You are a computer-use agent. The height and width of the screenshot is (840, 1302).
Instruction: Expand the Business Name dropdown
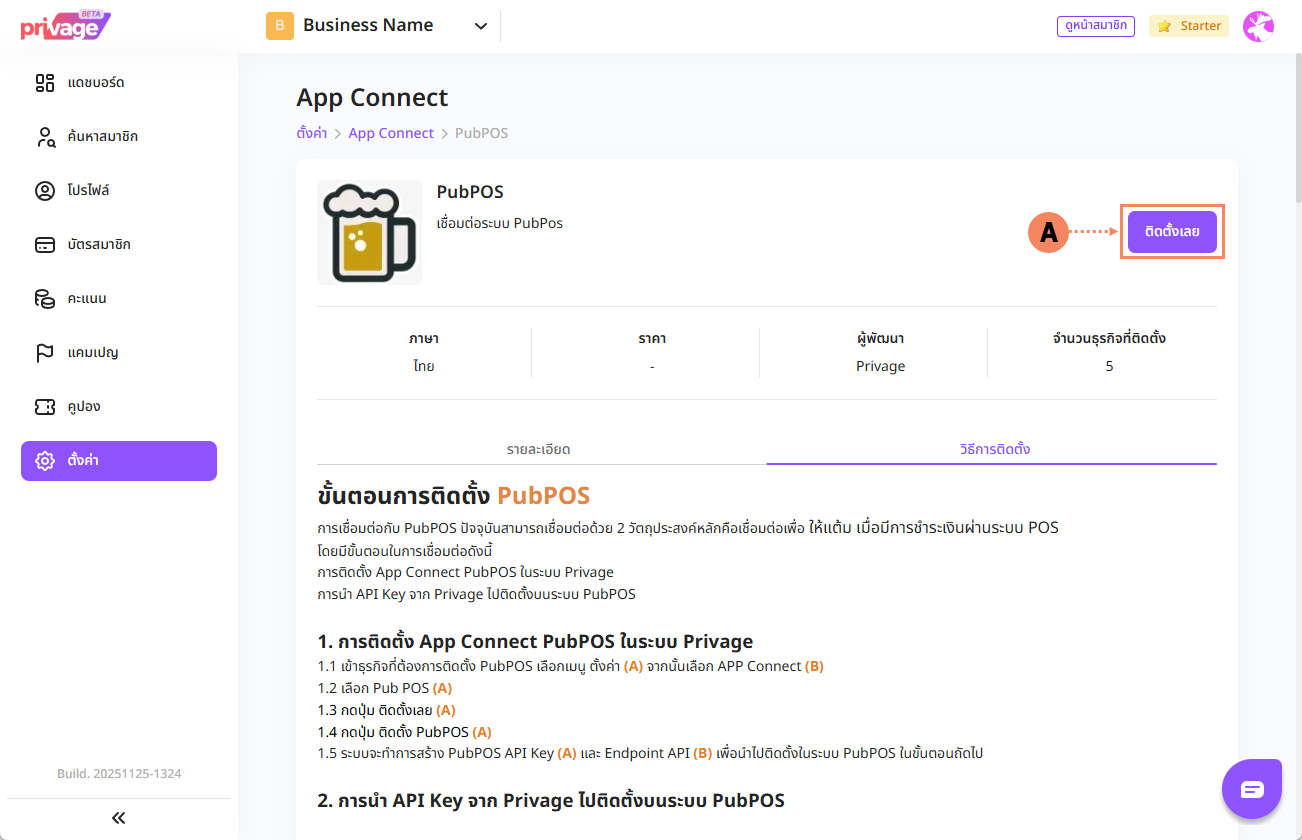click(x=480, y=26)
